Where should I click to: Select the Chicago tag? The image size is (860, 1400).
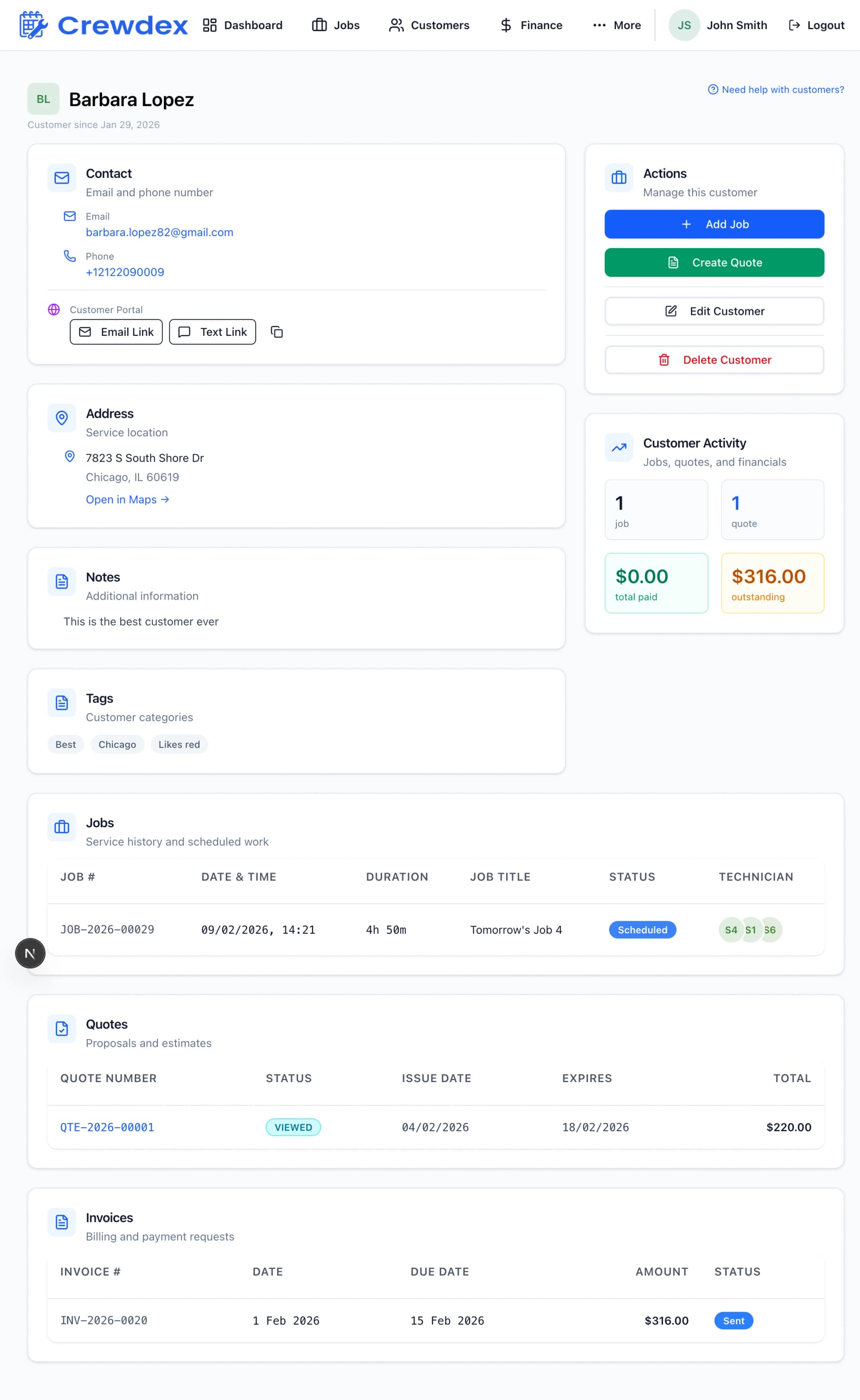[x=117, y=744]
